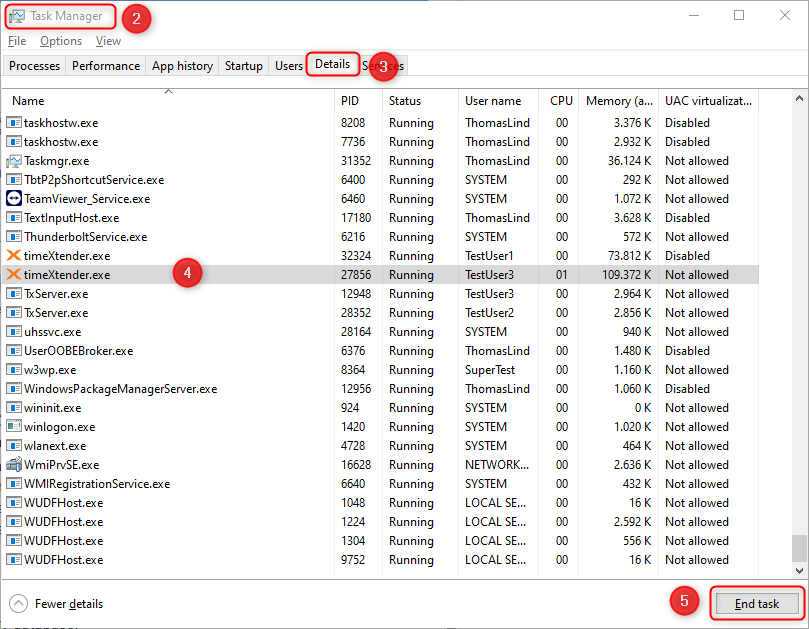Click the memory value 36.124 K
Image resolution: width=809 pixels, height=629 pixels.
pyautogui.click(x=629, y=161)
